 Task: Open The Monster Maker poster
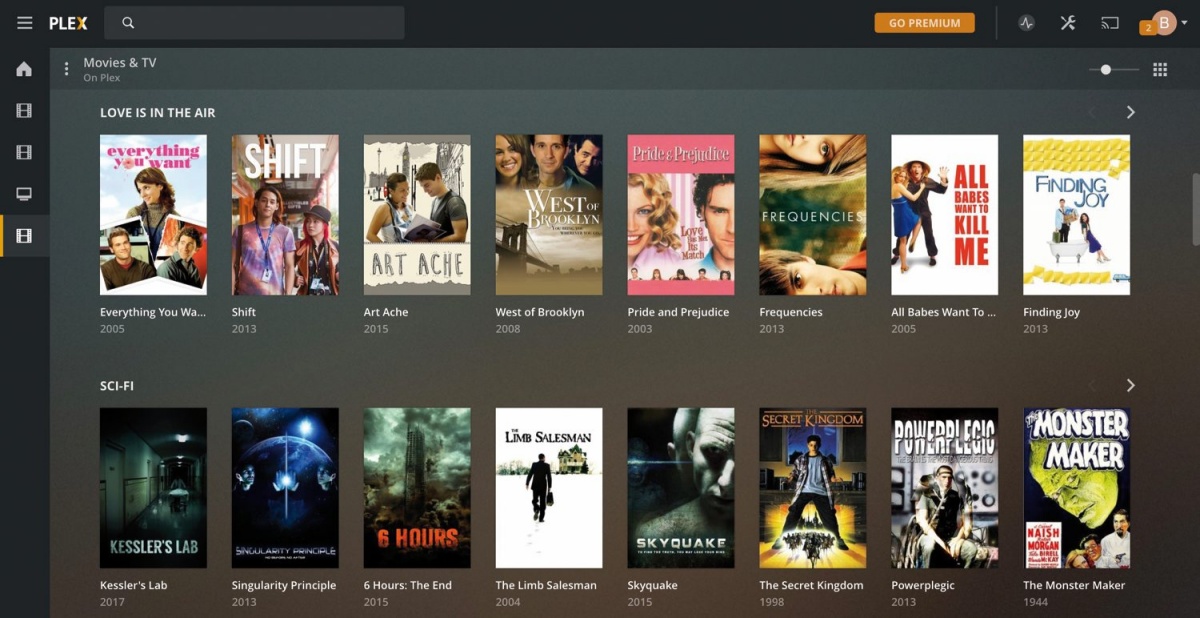click(x=1077, y=488)
